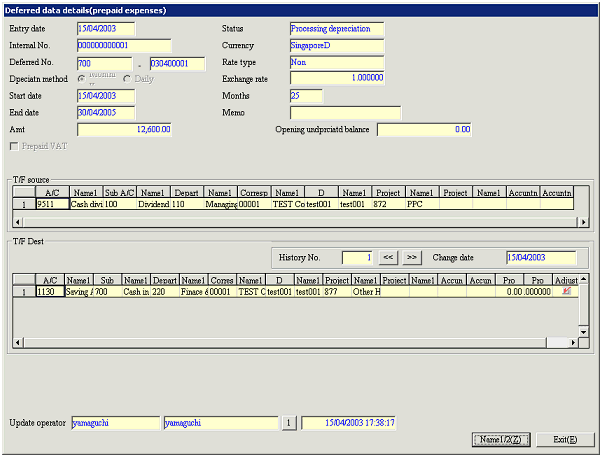This screenshot has width=603, height=457.
Task: Click the PPC cell in T/F source
Action: pyautogui.click(x=422, y=204)
